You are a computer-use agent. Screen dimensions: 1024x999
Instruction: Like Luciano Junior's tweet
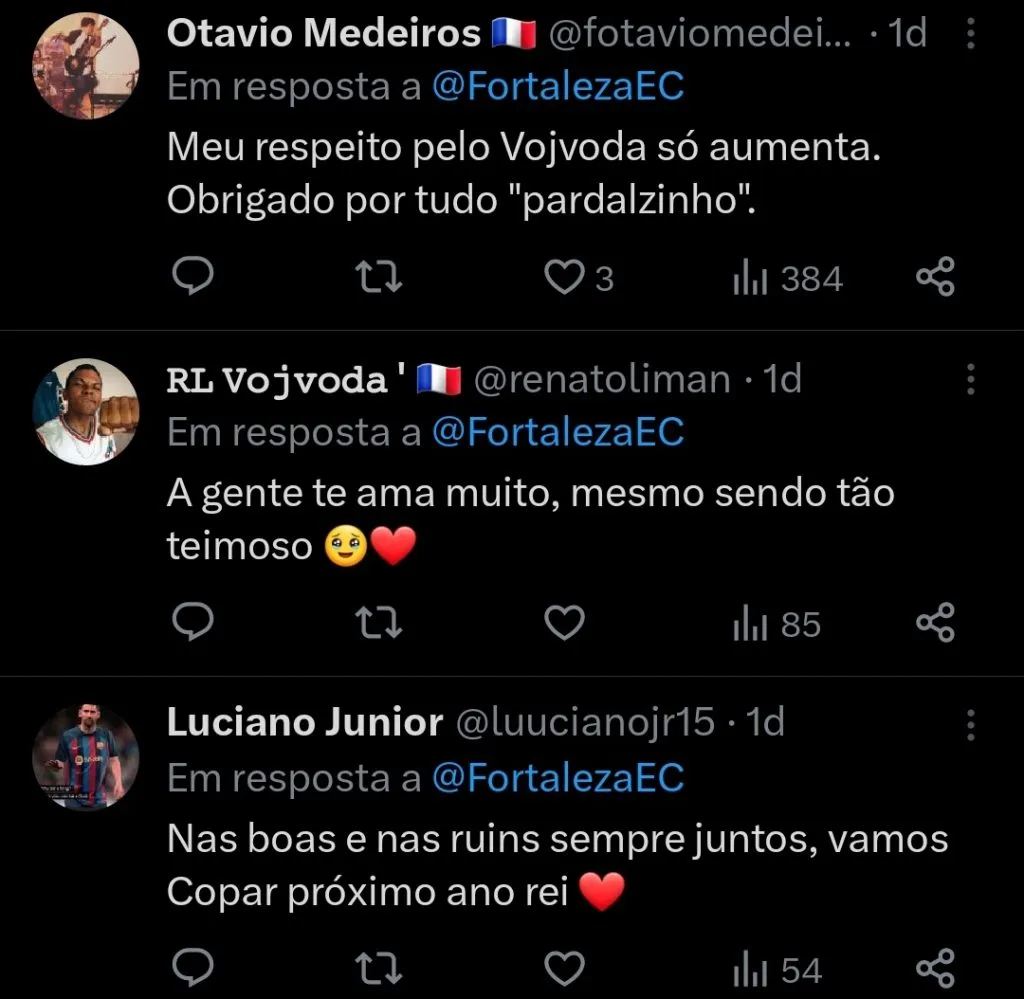[565, 969]
